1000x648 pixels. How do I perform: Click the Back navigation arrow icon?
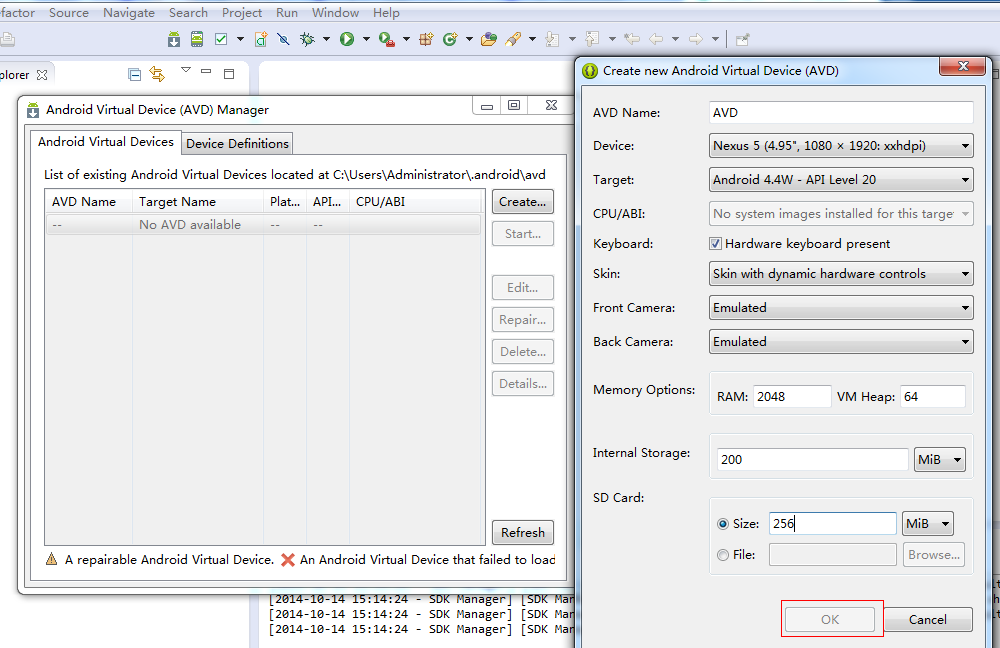pos(656,40)
